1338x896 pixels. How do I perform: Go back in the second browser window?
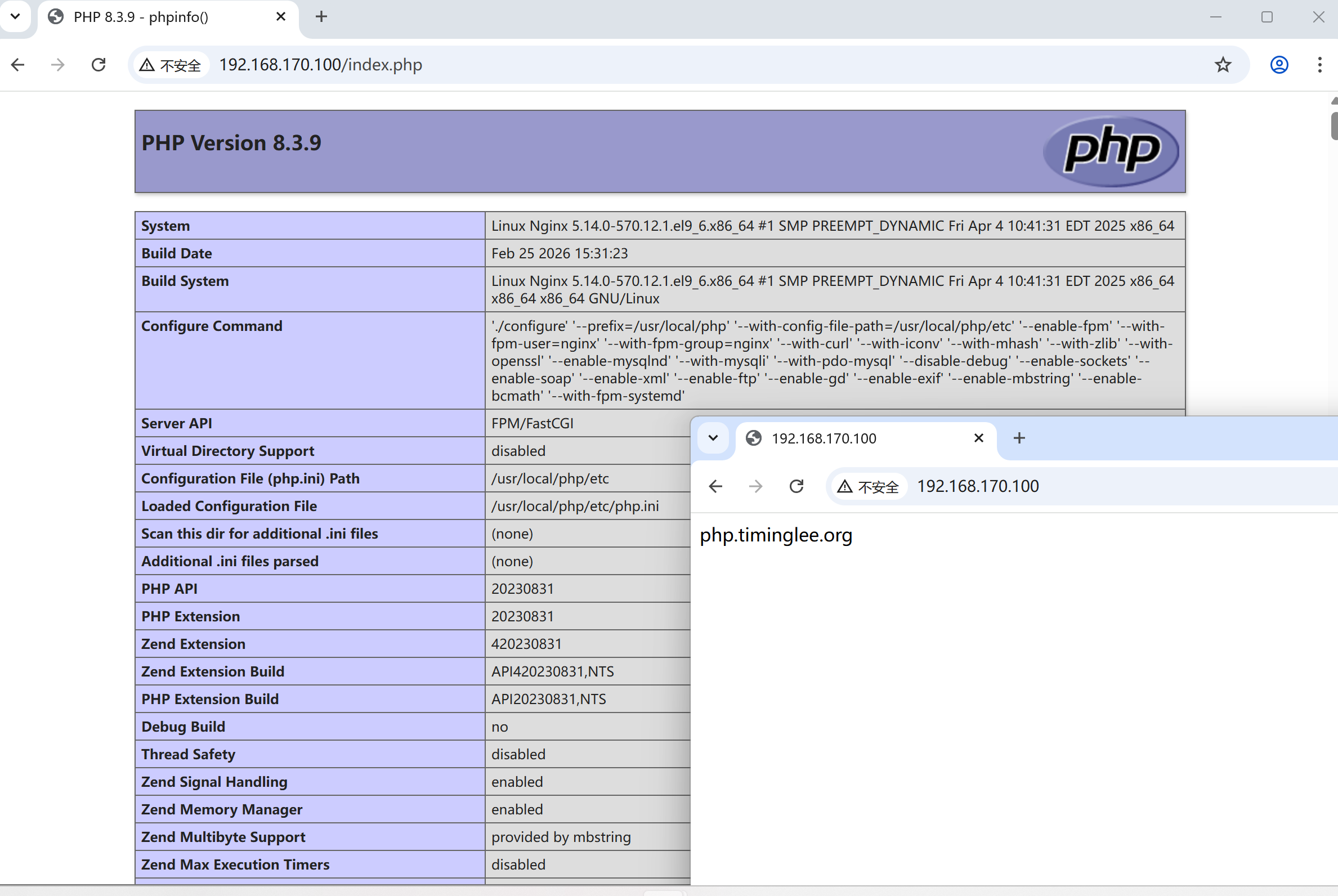pyautogui.click(x=715, y=486)
